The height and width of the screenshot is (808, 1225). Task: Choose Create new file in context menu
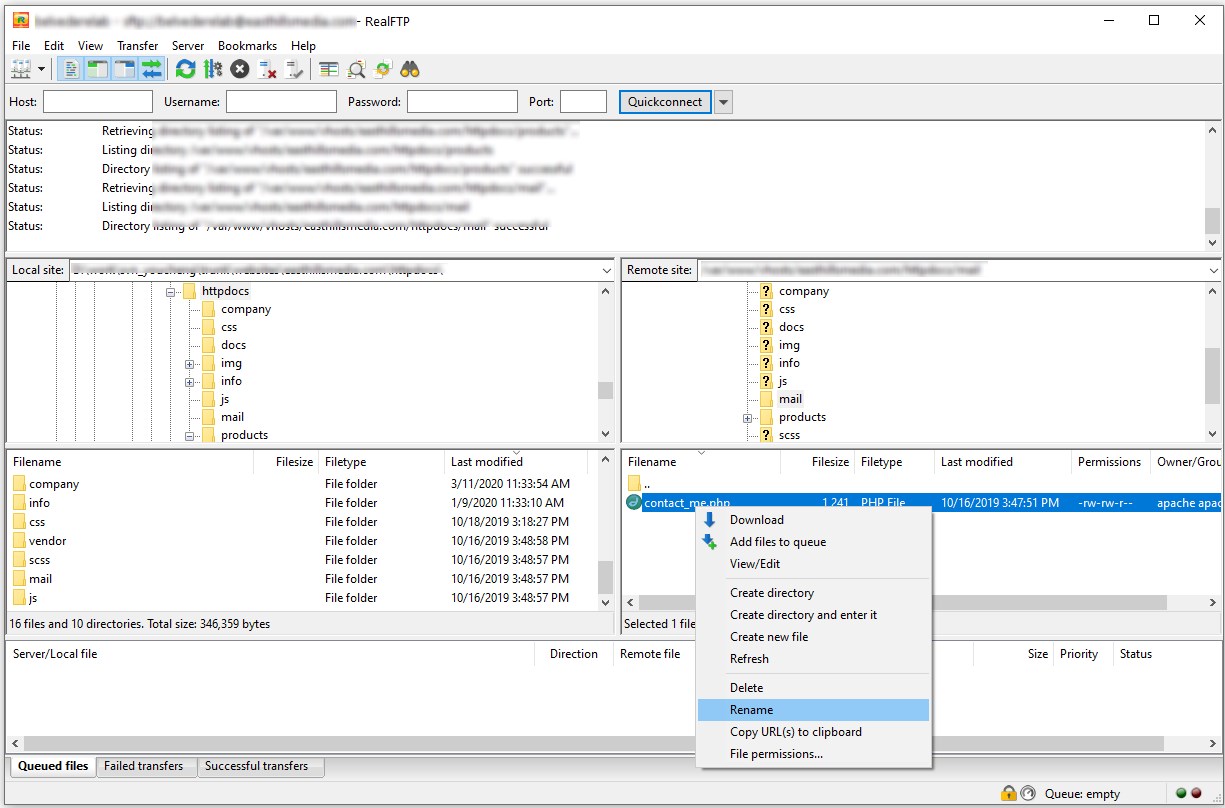point(813,637)
